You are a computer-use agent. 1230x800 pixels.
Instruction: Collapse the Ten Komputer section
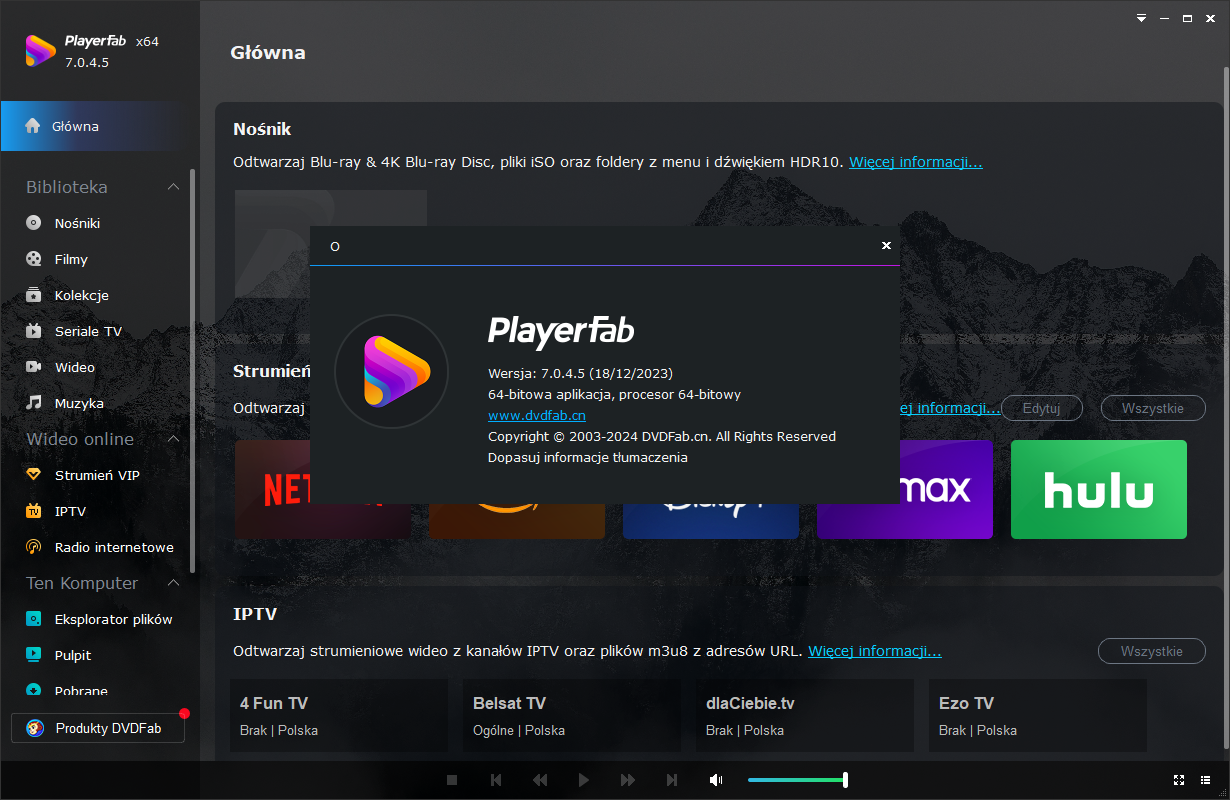[x=173, y=583]
